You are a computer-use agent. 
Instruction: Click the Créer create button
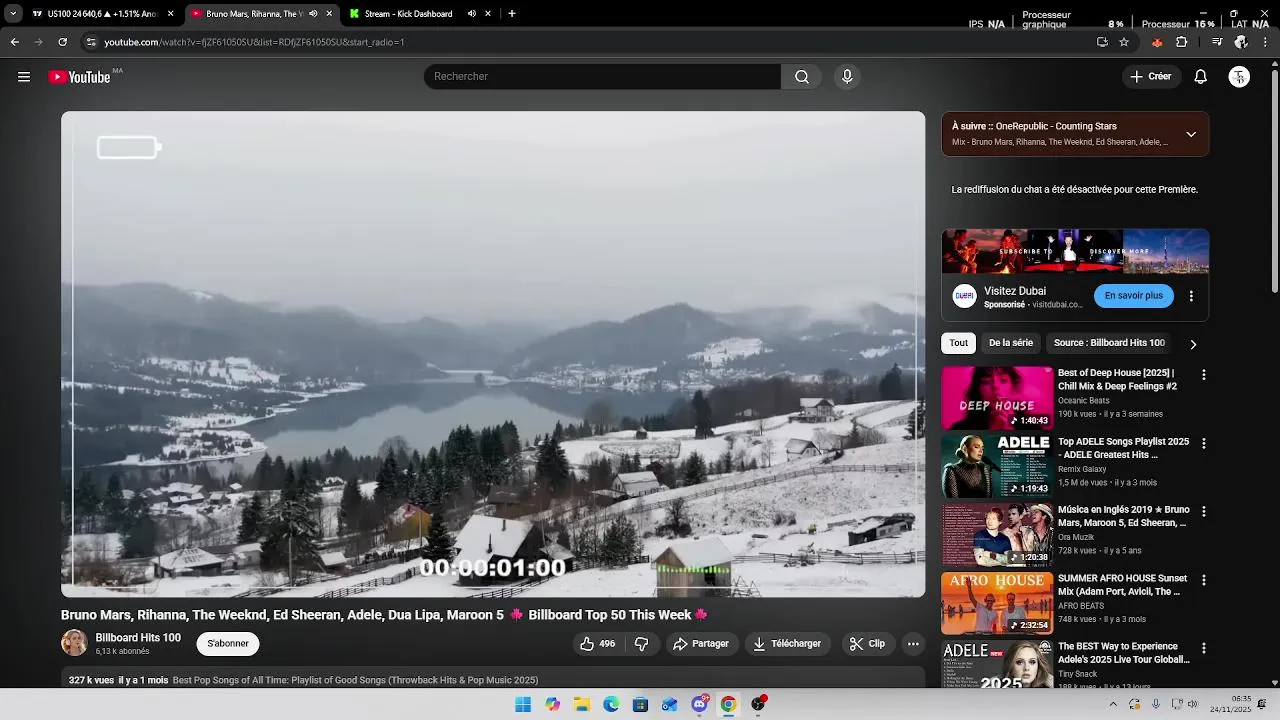1151,77
